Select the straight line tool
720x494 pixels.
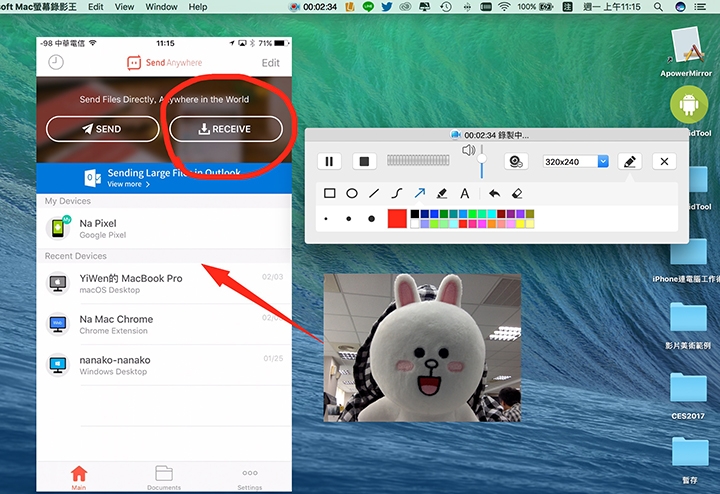pyautogui.click(x=374, y=193)
